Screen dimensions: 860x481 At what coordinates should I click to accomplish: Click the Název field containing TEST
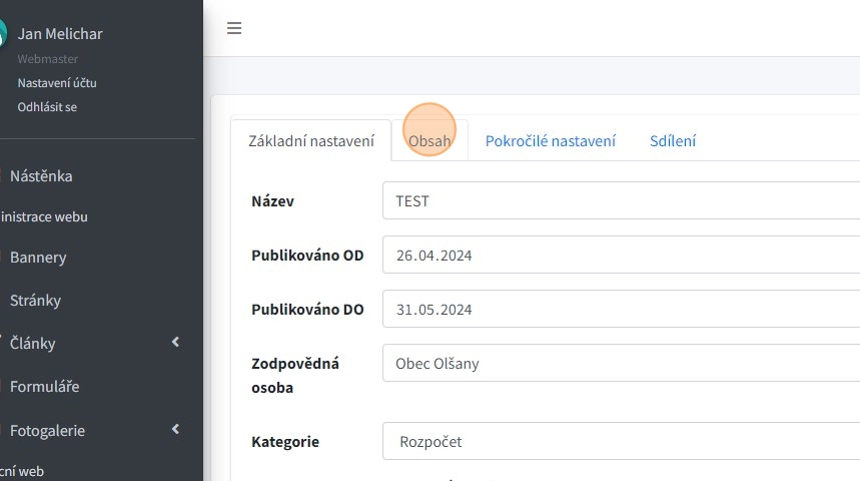coord(620,201)
